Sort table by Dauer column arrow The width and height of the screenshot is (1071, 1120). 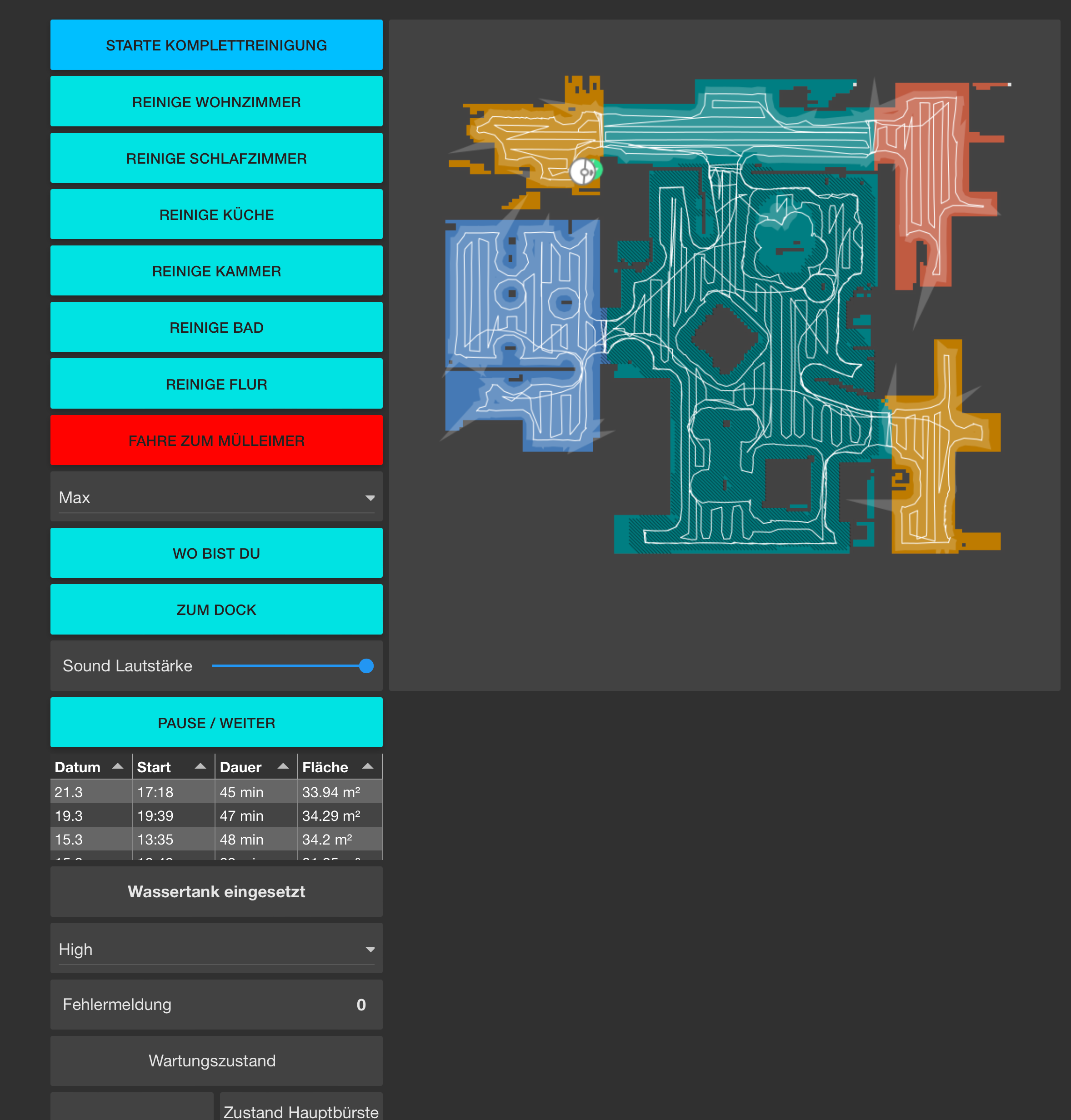(283, 766)
